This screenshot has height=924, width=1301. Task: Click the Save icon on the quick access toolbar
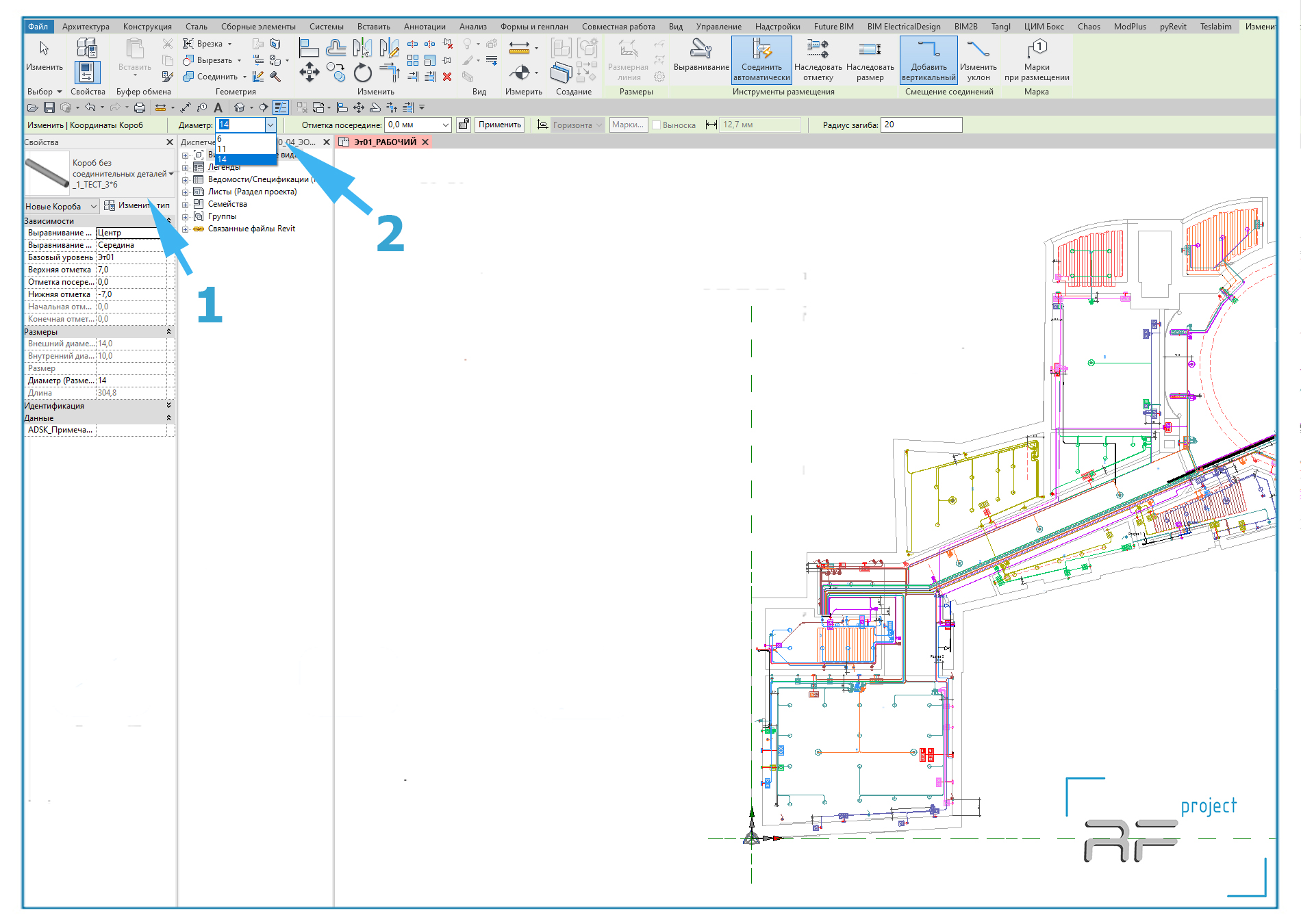pyautogui.click(x=49, y=107)
